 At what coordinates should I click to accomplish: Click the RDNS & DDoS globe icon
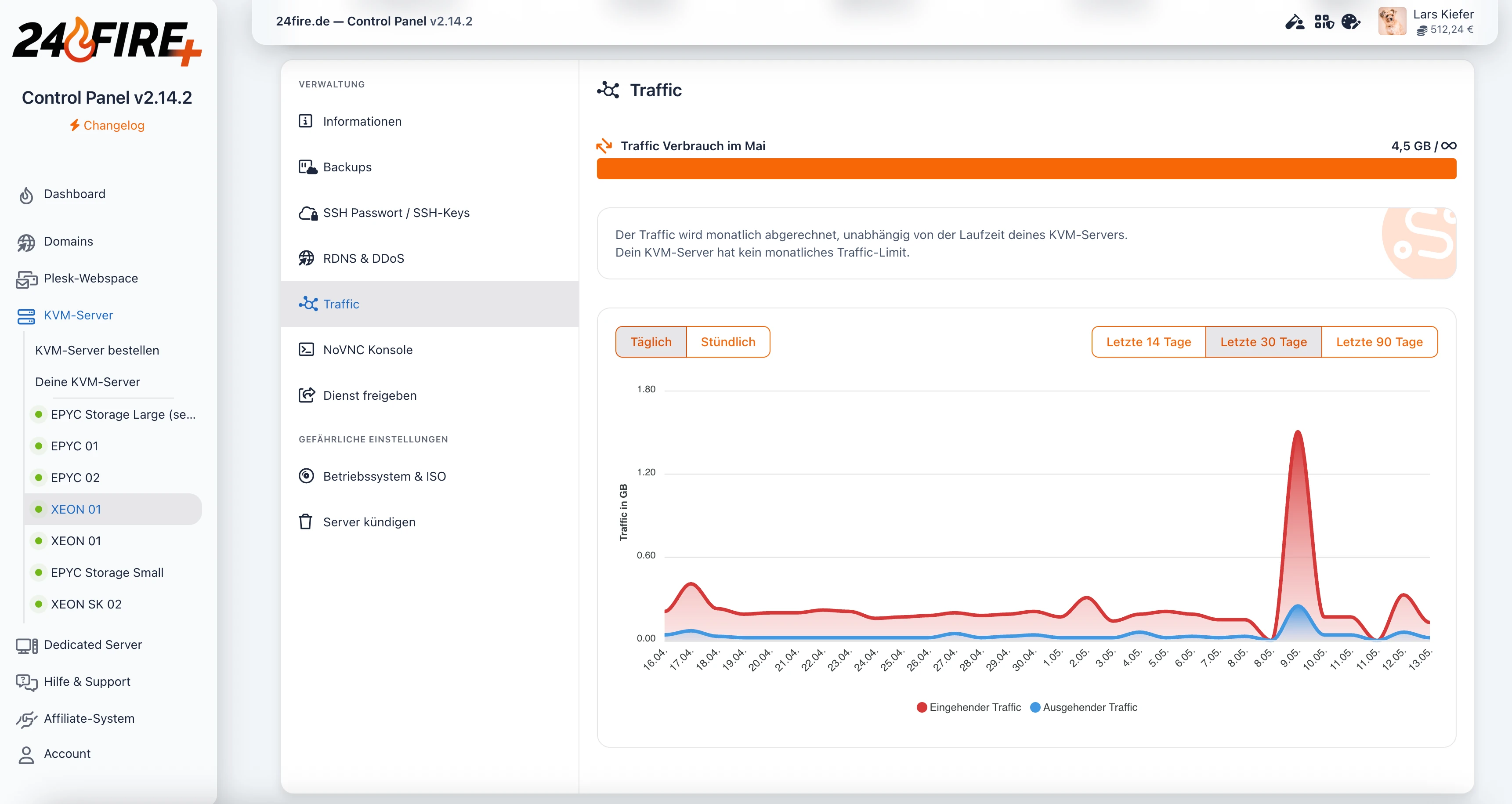[x=306, y=258]
